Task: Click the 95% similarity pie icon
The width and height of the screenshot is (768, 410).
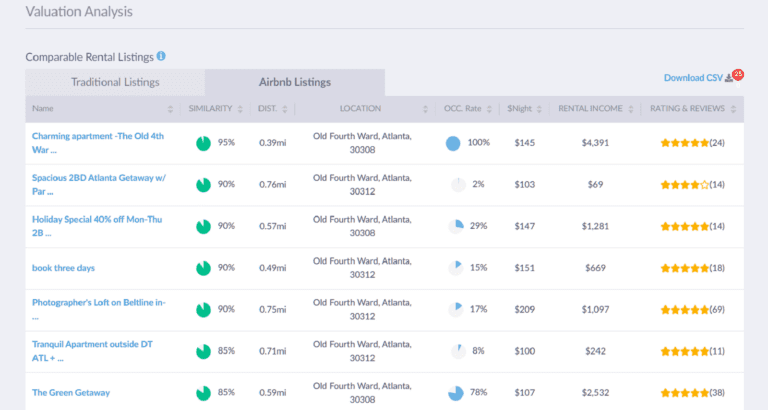Action: click(x=203, y=143)
